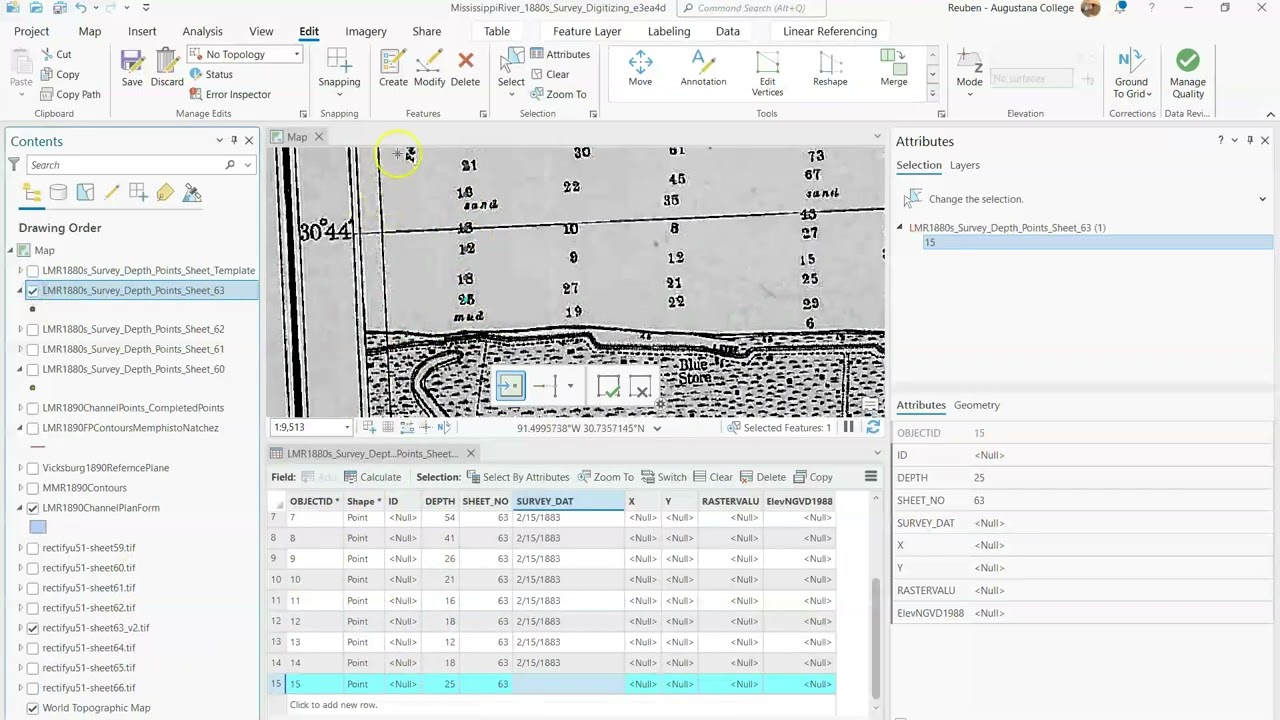Pause drawing with the pause icon
Viewport: 1280px width, 720px height.
coord(848,427)
